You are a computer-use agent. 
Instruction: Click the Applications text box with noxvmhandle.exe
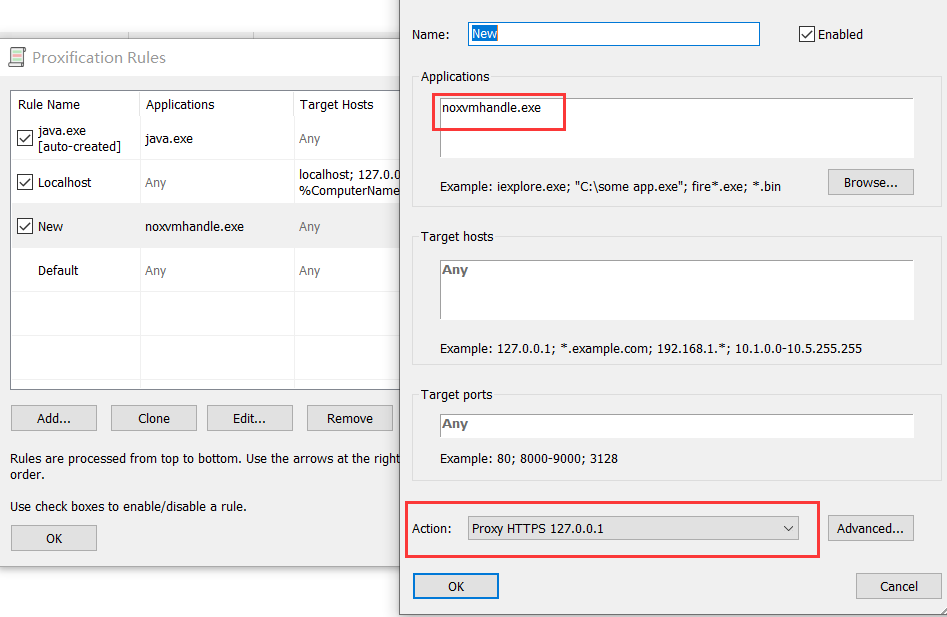click(676, 127)
